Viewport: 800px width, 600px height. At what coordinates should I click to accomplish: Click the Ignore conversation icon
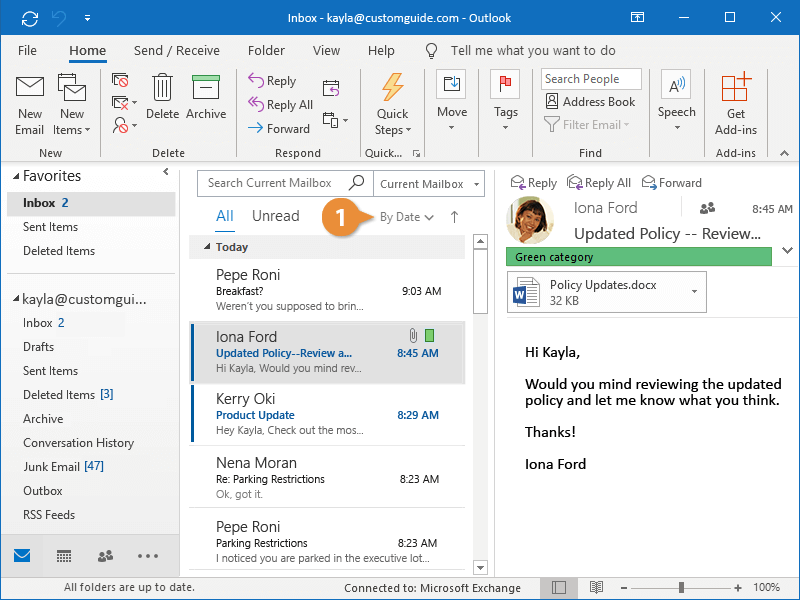coord(120,80)
